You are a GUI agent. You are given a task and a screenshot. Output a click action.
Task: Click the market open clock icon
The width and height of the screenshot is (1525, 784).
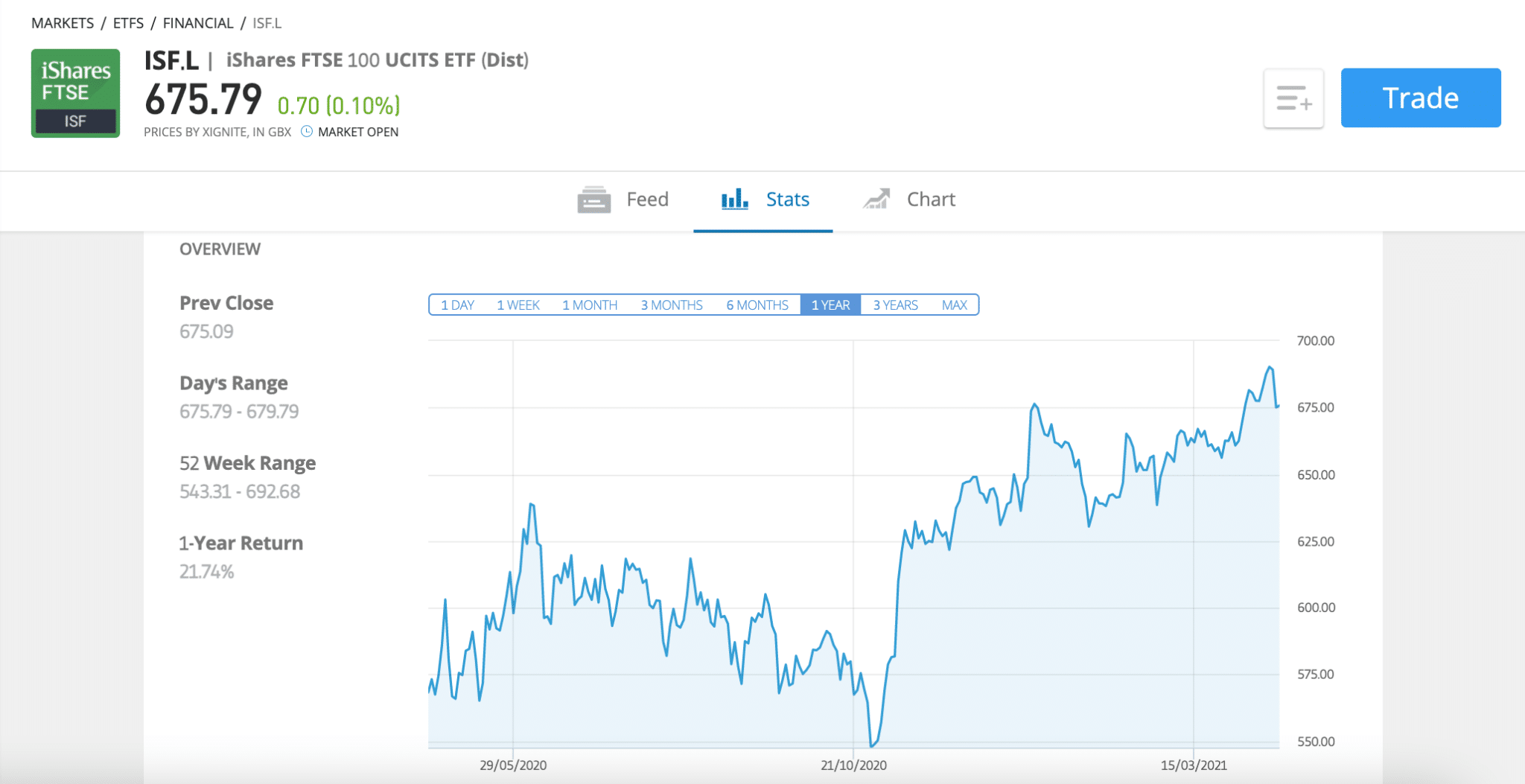pyautogui.click(x=307, y=132)
